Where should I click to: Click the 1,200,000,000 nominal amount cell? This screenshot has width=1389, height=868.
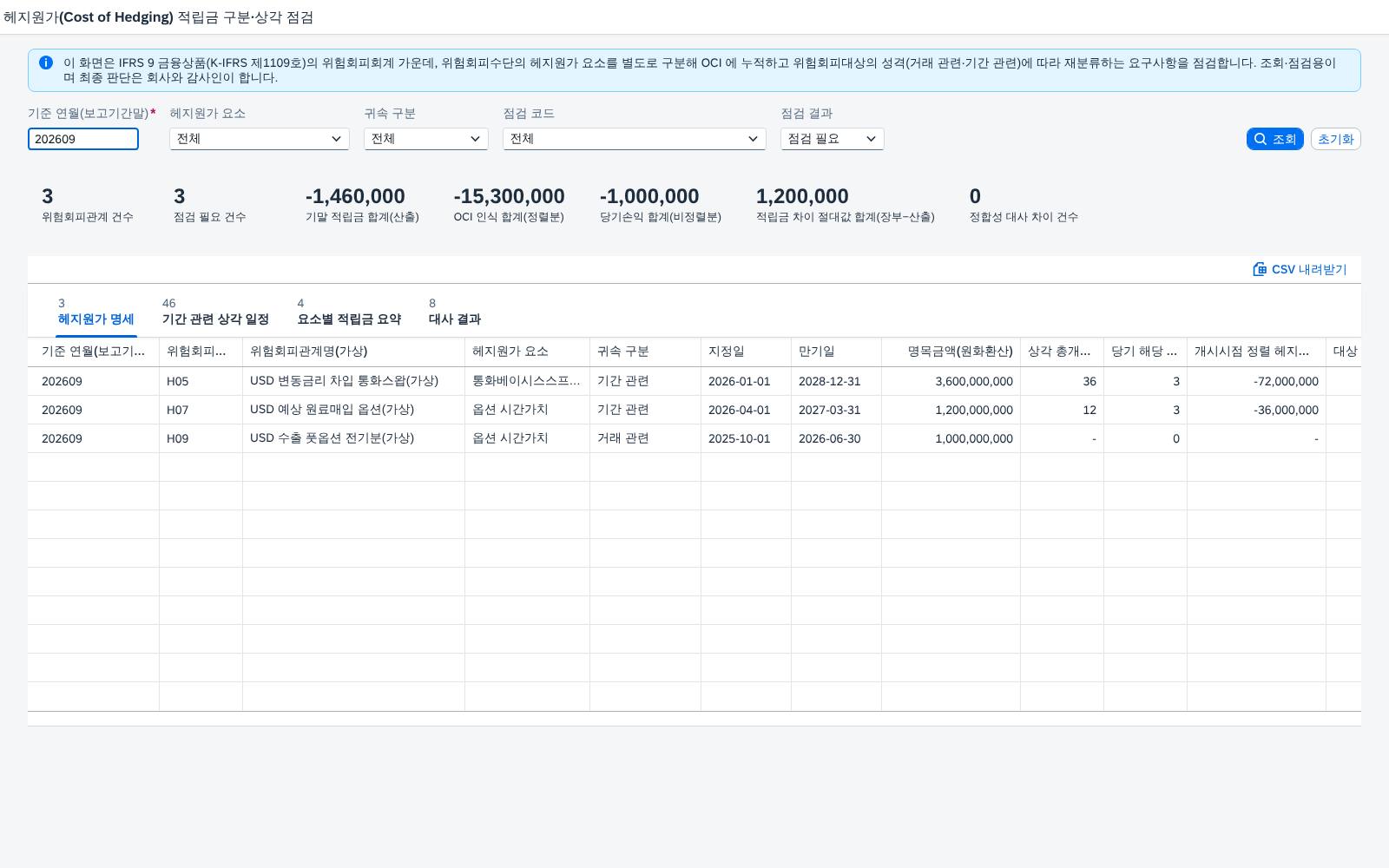tap(951, 410)
